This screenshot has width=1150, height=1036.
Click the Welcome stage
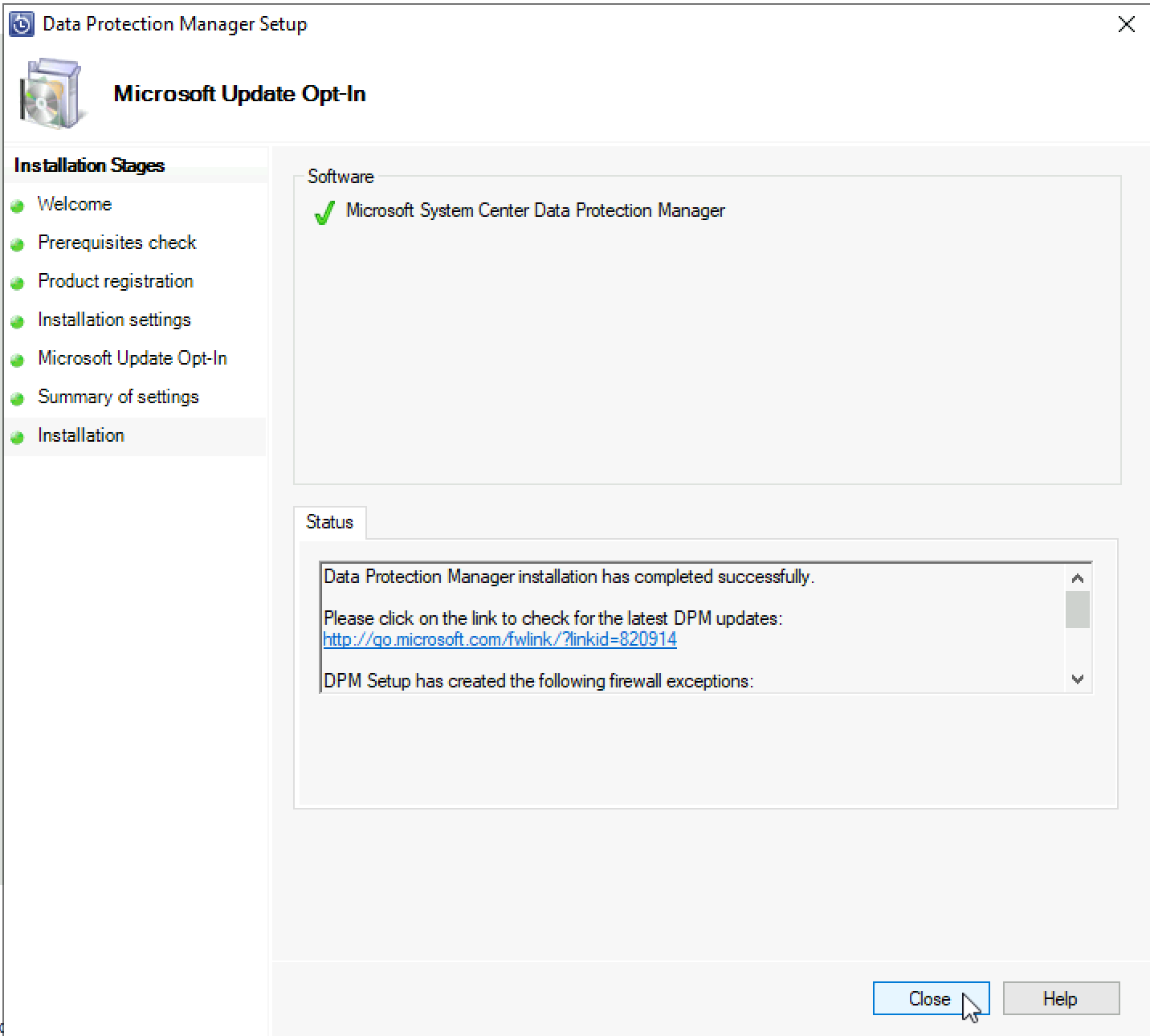(x=75, y=204)
